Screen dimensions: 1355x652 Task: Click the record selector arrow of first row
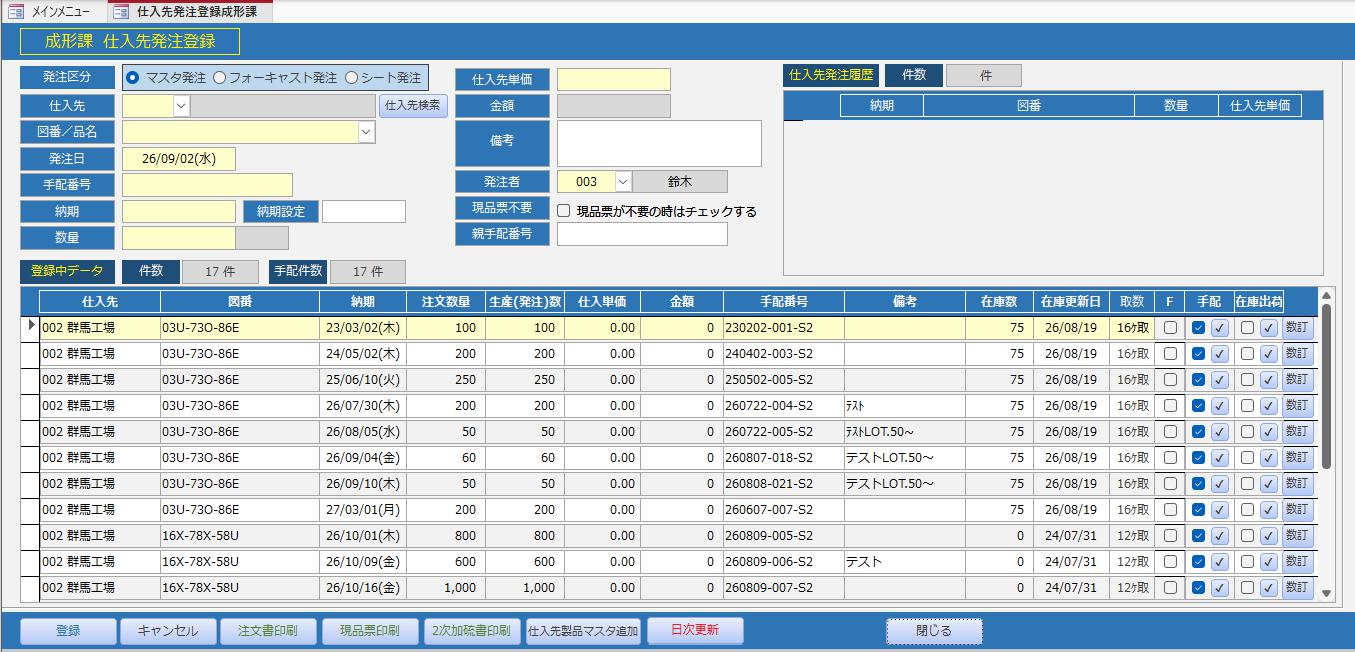[x=30, y=327]
